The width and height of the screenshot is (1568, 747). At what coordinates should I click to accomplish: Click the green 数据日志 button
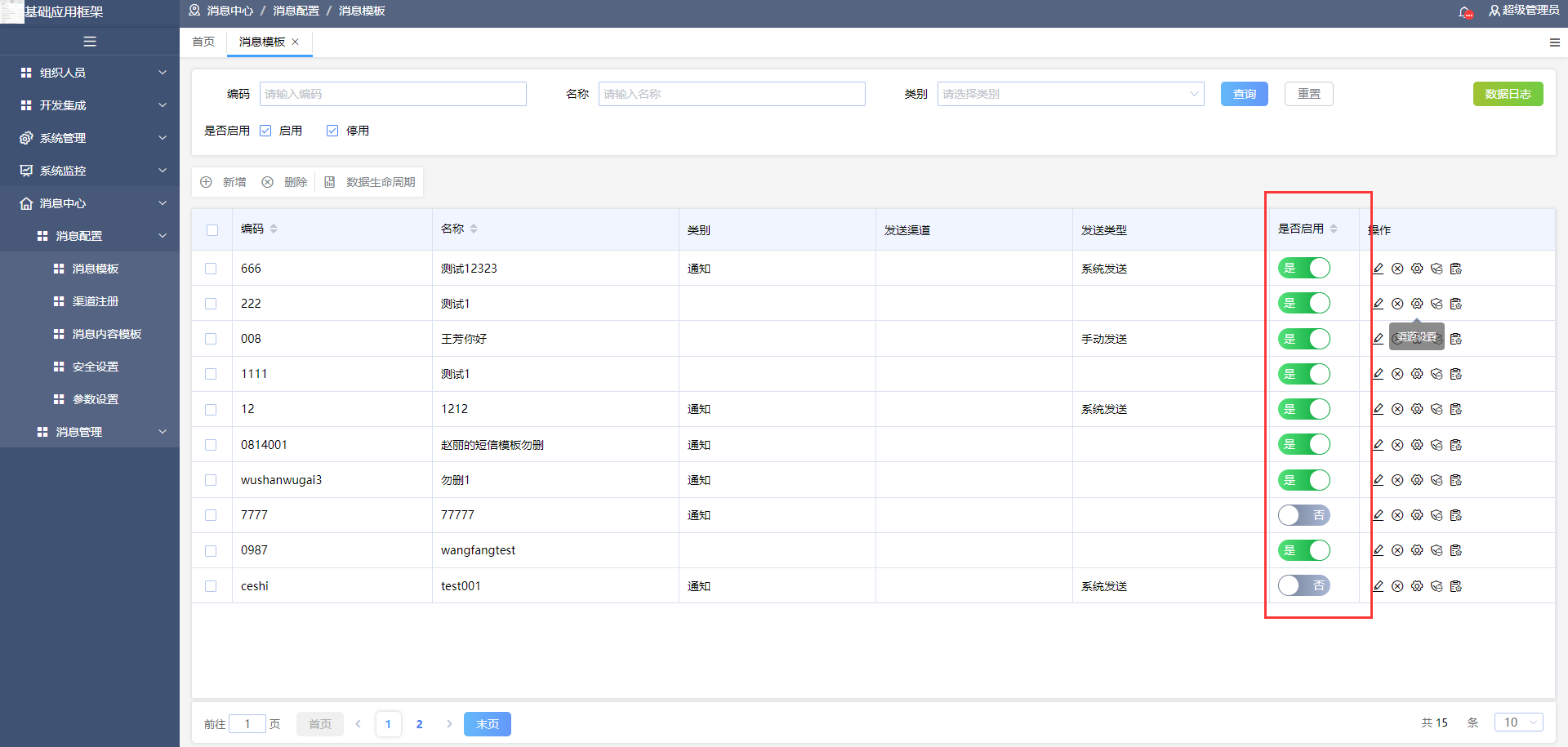[1508, 94]
